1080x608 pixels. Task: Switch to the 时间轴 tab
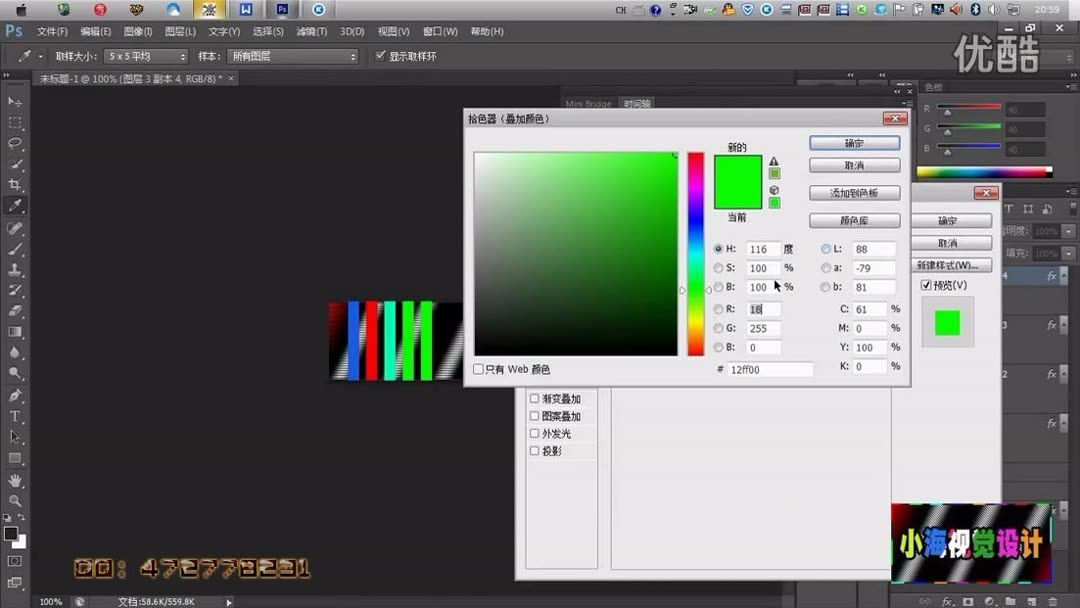pos(637,103)
